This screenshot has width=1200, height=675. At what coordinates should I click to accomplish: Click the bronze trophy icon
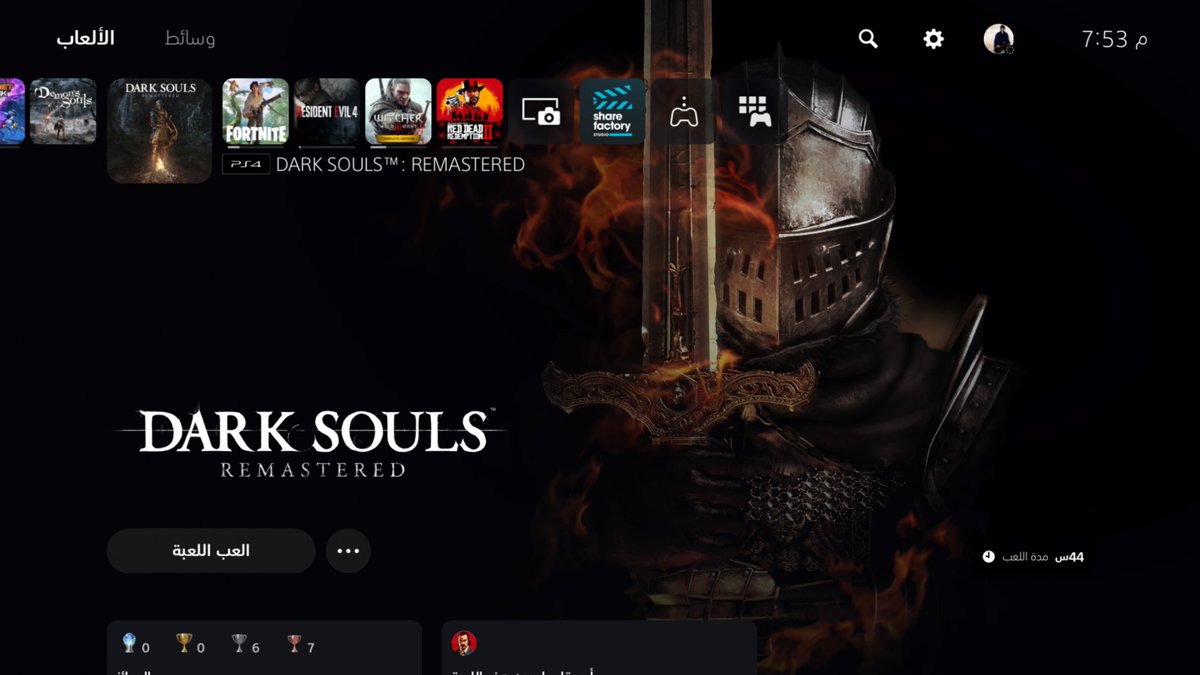click(293, 644)
